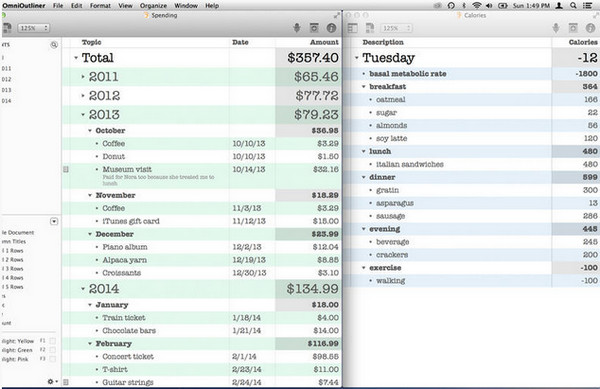The image size is (600, 389).
Task: Select the Column Titles style in sidebar
Action: click(14, 241)
